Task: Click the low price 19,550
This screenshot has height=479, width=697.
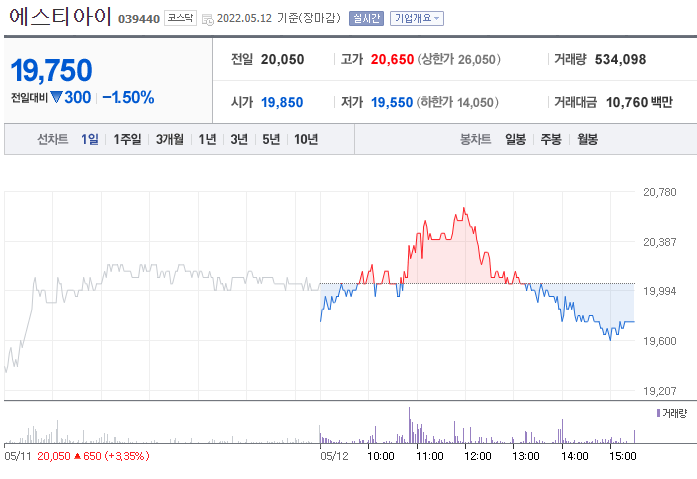Action: (392, 103)
